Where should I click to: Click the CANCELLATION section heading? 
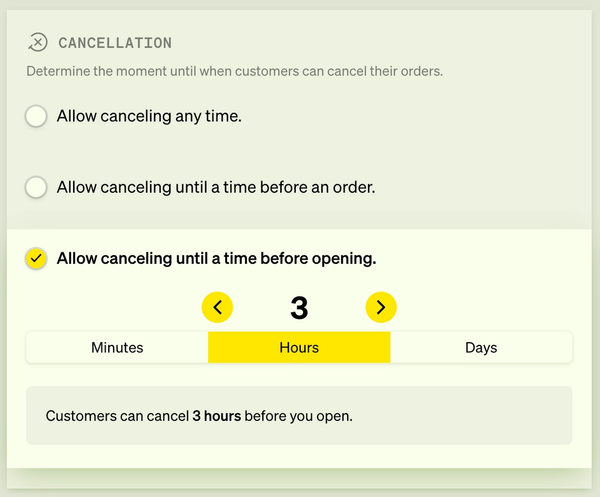tap(115, 43)
